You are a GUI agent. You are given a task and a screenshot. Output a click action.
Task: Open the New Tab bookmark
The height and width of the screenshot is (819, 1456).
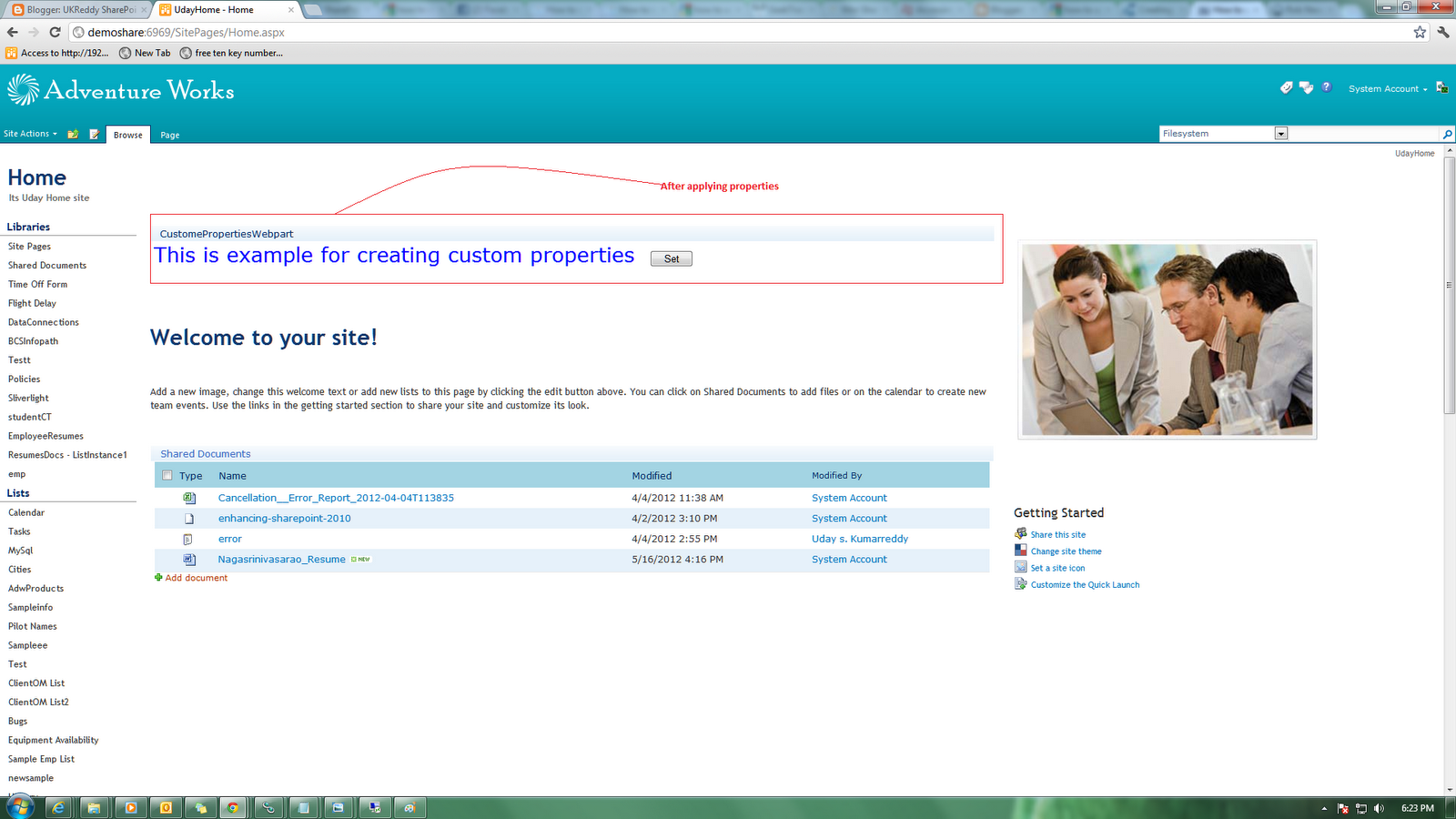[145, 53]
